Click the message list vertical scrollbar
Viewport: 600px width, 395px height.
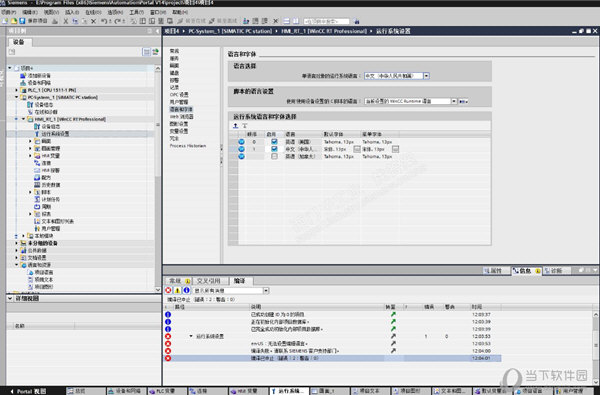click(596, 348)
